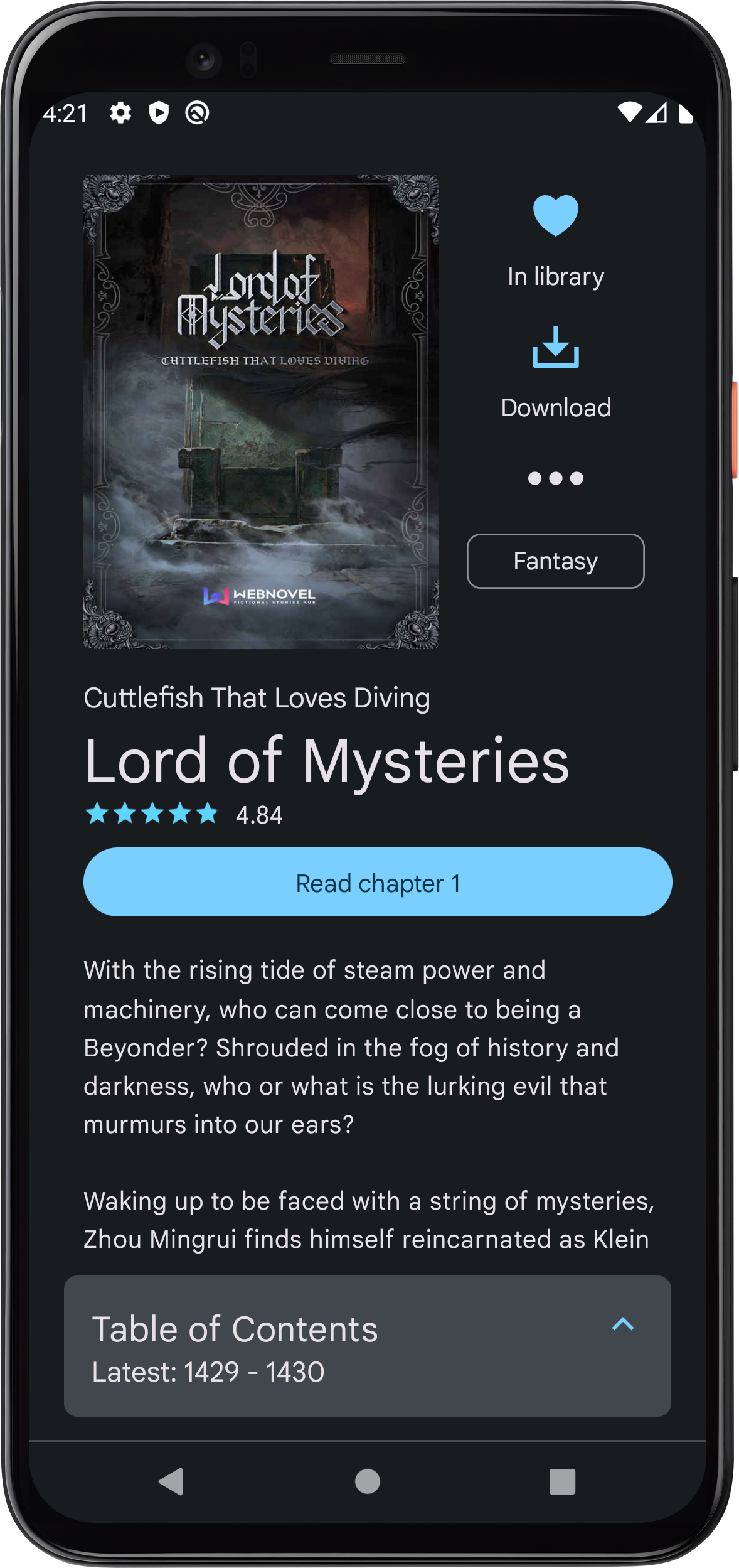This screenshot has width=739, height=1568.
Task: Tap the author name Cuttlefish That Loves Diving
Action: 257,698
